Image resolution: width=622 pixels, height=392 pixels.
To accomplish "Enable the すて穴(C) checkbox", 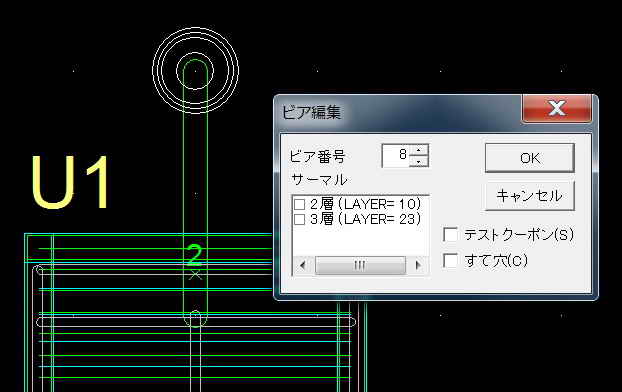I will (450, 261).
